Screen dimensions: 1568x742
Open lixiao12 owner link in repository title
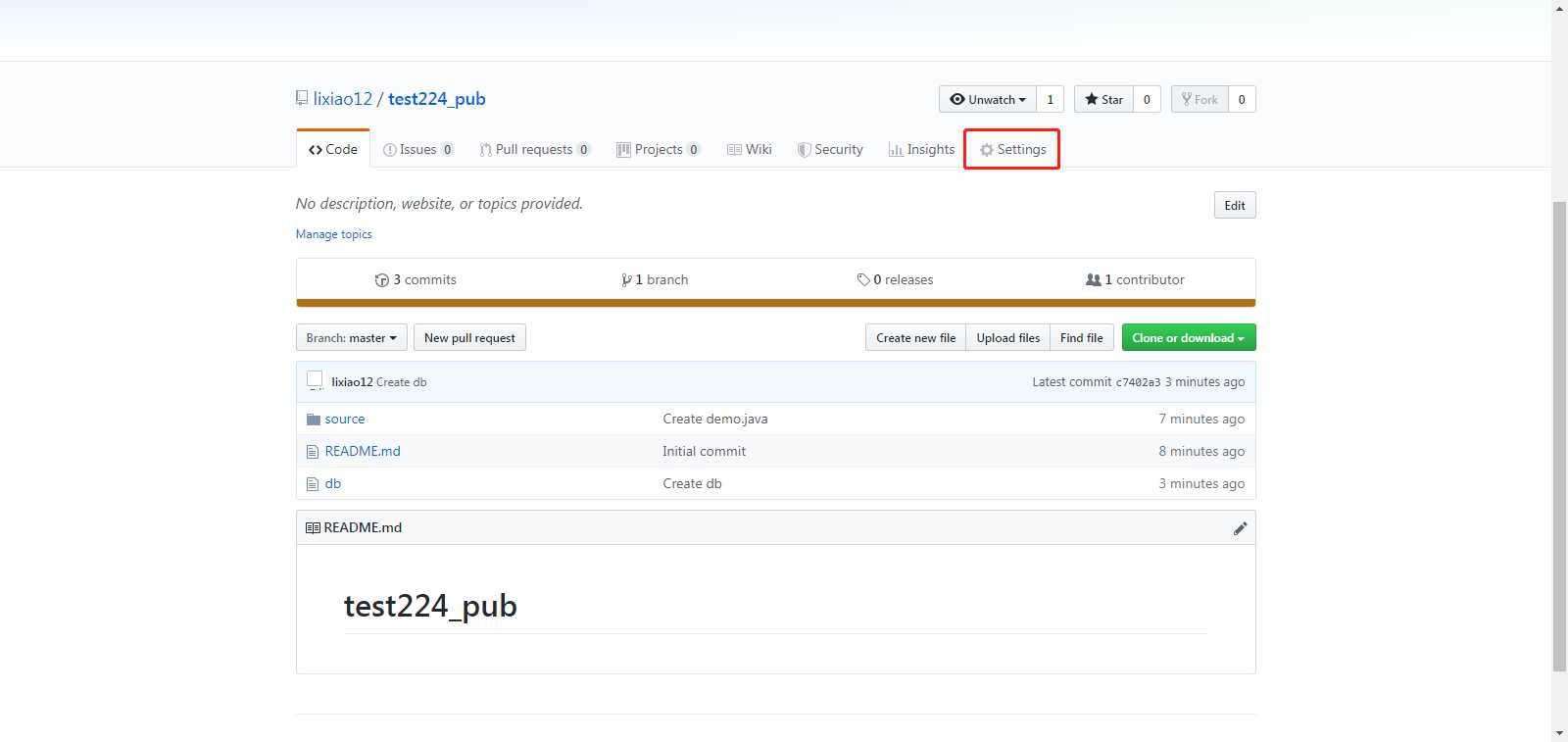(x=342, y=99)
